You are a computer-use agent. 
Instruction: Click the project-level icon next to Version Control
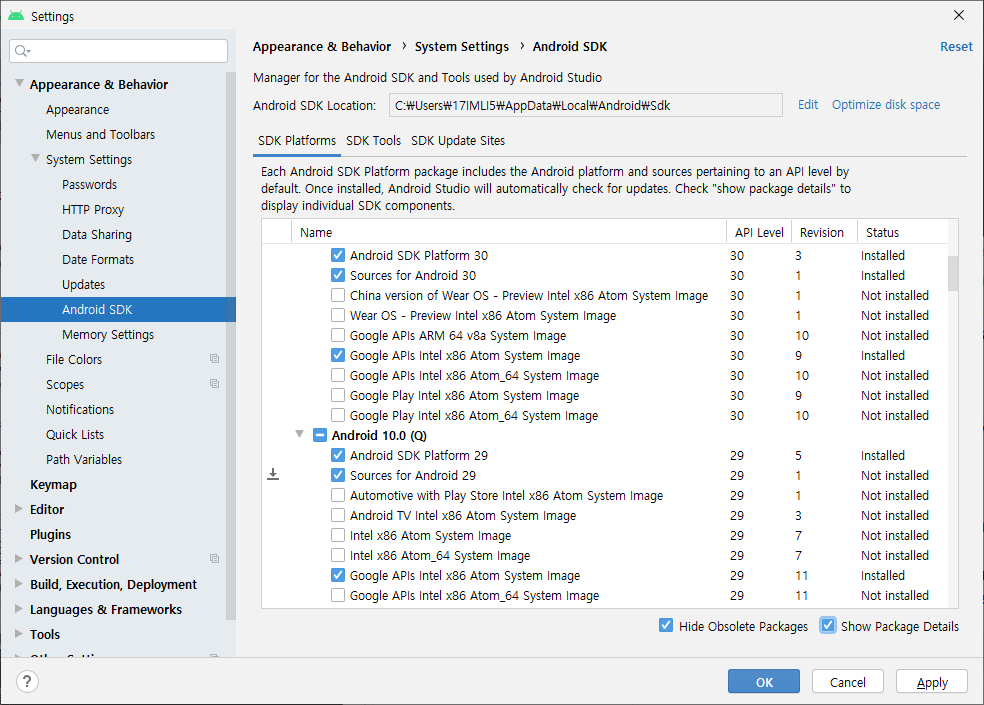(214, 559)
